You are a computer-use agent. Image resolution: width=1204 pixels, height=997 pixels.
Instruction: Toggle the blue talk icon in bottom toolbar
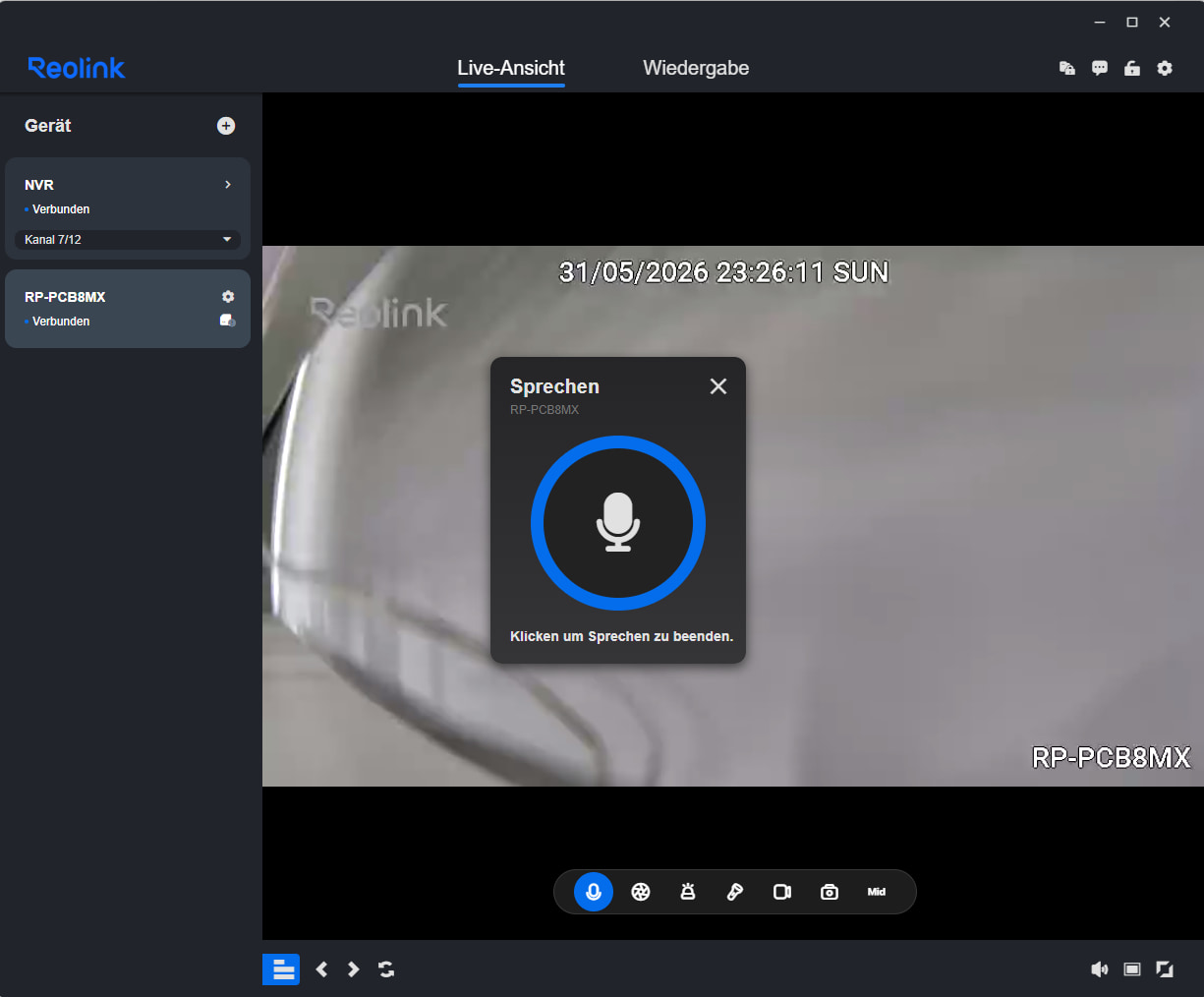pos(594,892)
